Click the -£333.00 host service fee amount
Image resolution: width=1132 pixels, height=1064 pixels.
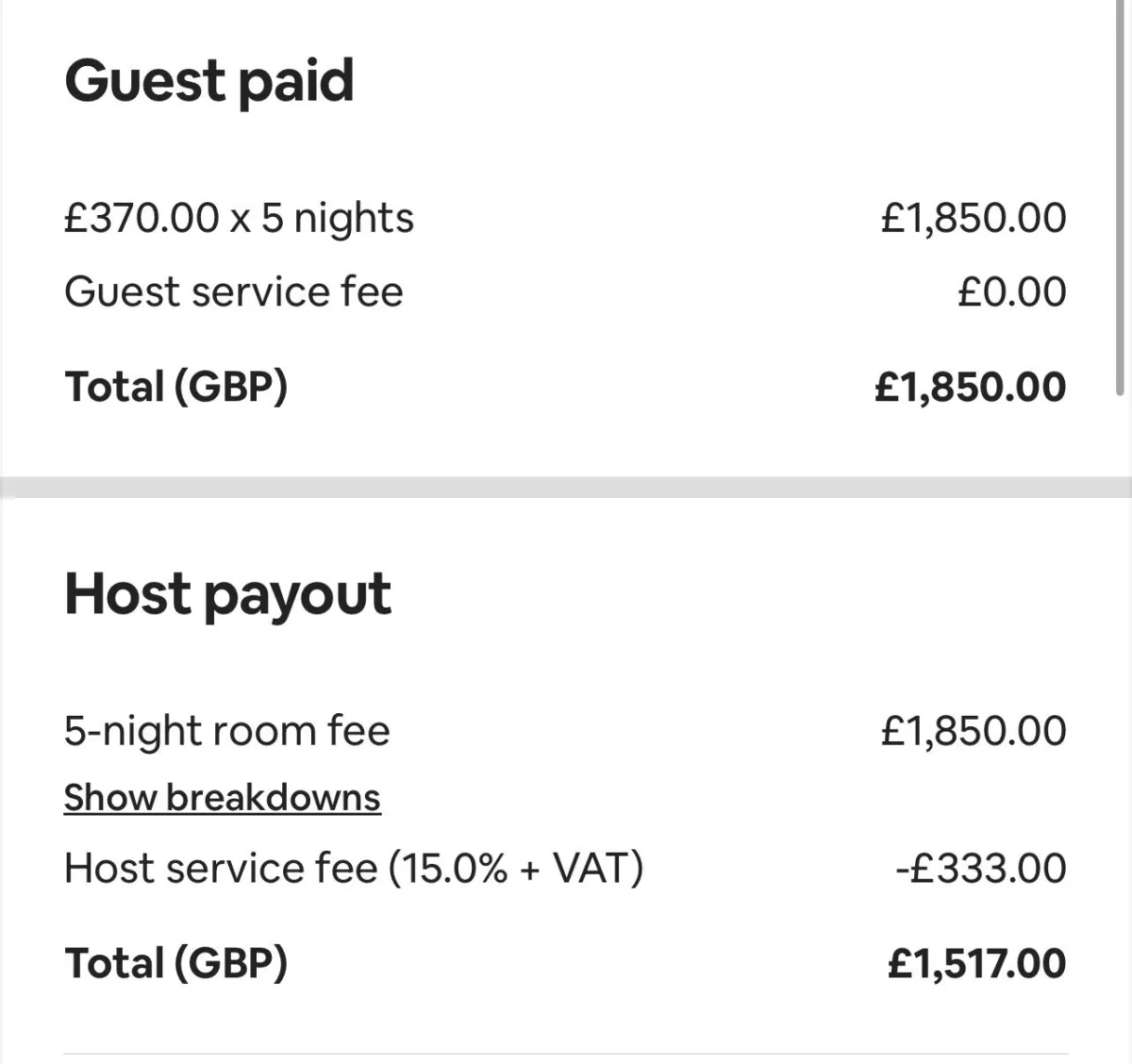pos(981,869)
